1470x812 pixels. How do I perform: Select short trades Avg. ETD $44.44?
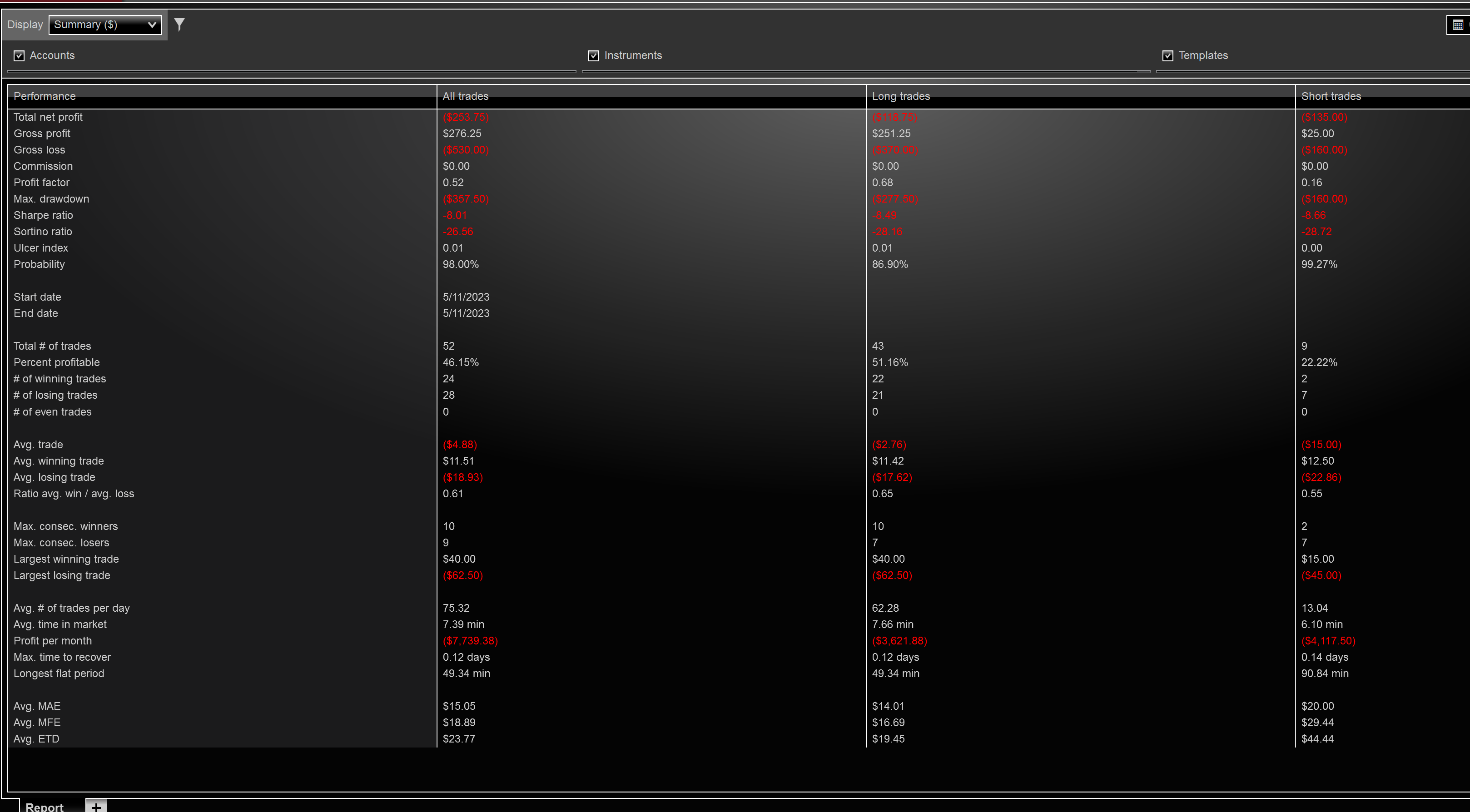tap(1318, 739)
